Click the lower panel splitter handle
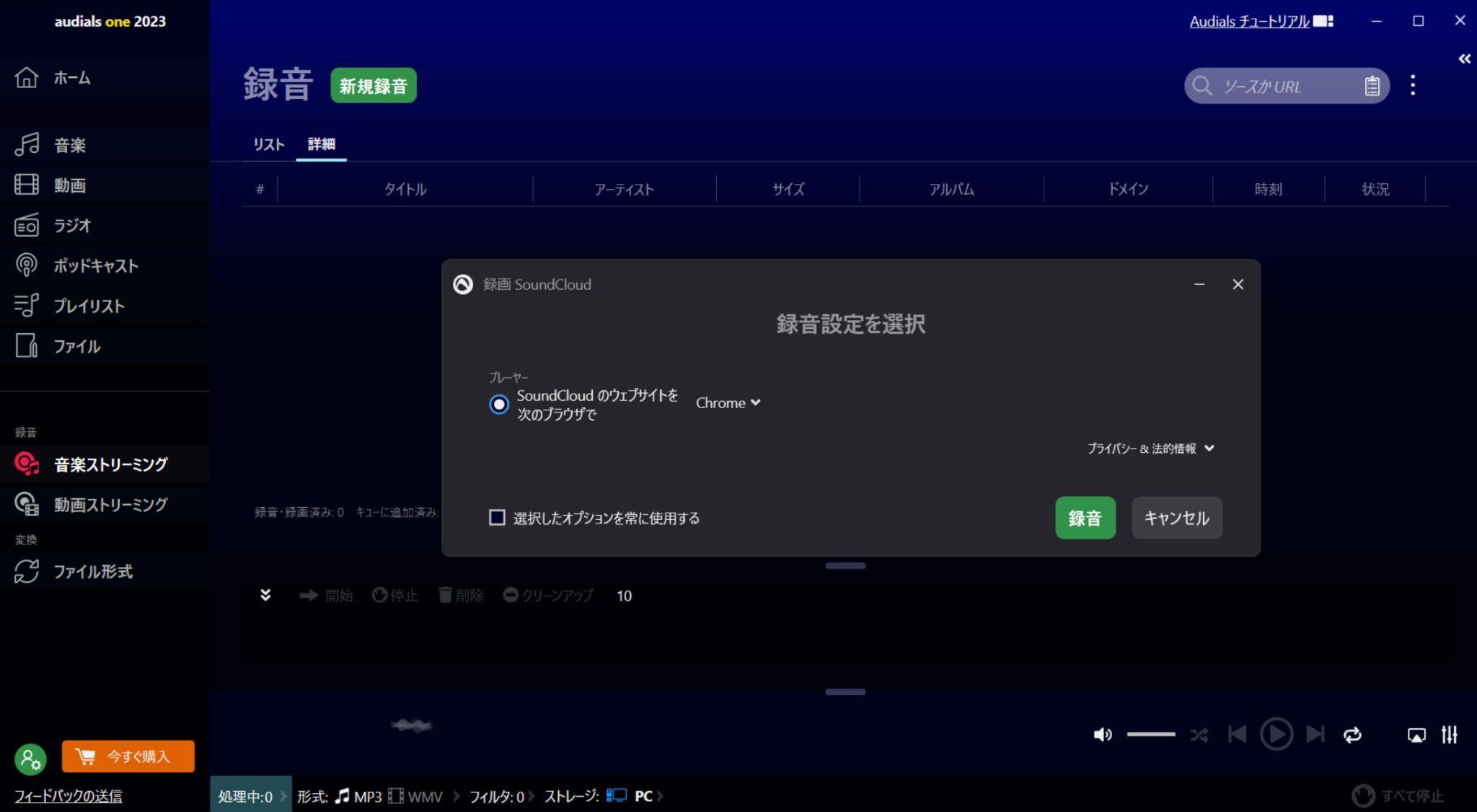This screenshot has width=1477, height=812. pos(845,692)
